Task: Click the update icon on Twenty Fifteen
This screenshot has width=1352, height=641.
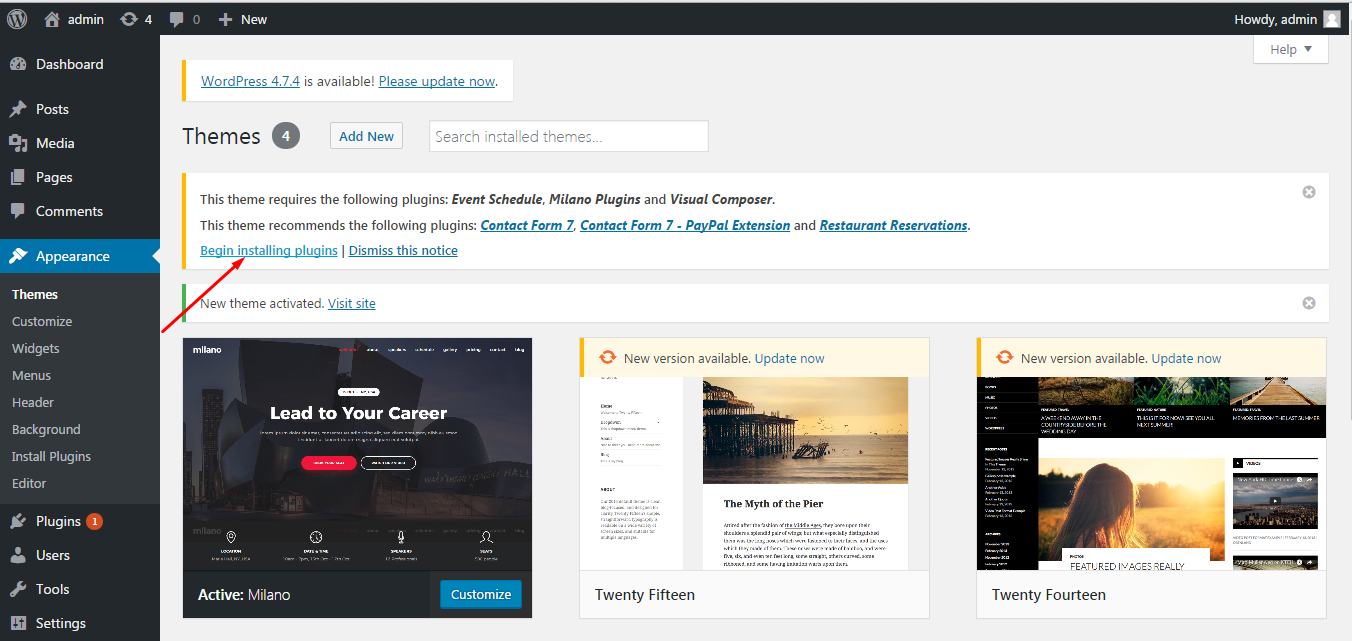Action: pyautogui.click(x=607, y=358)
